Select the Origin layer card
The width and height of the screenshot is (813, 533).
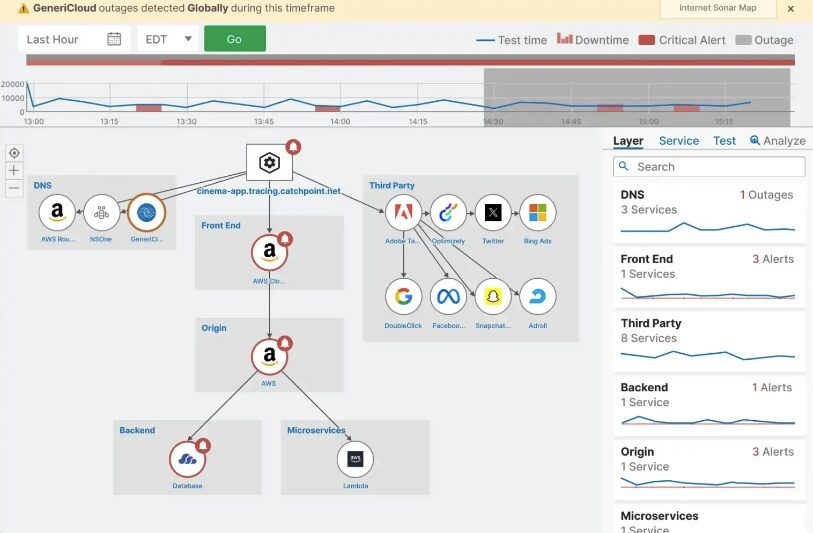(x=709, y=470)
